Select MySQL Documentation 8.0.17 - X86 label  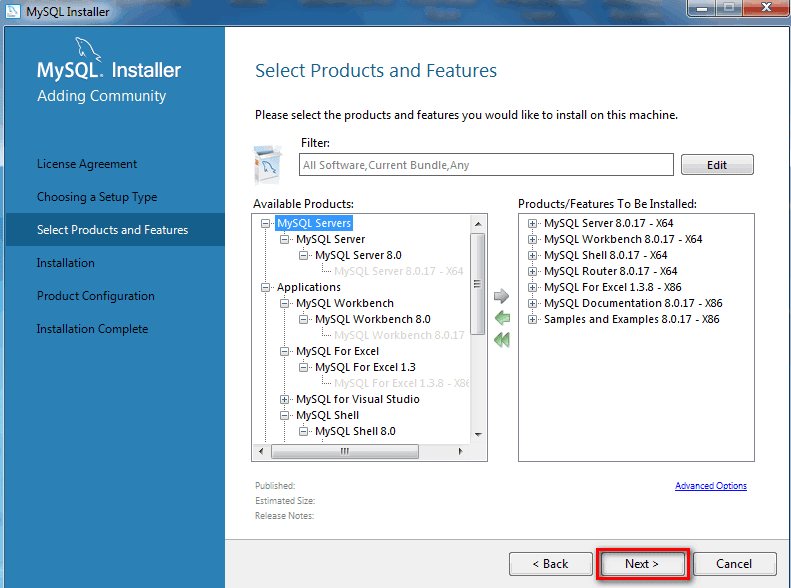[633, 303]
